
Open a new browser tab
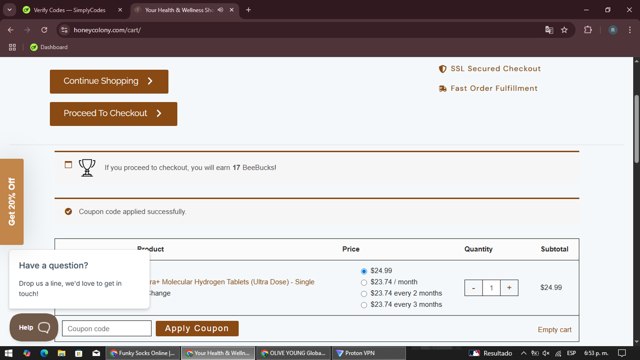248,10
